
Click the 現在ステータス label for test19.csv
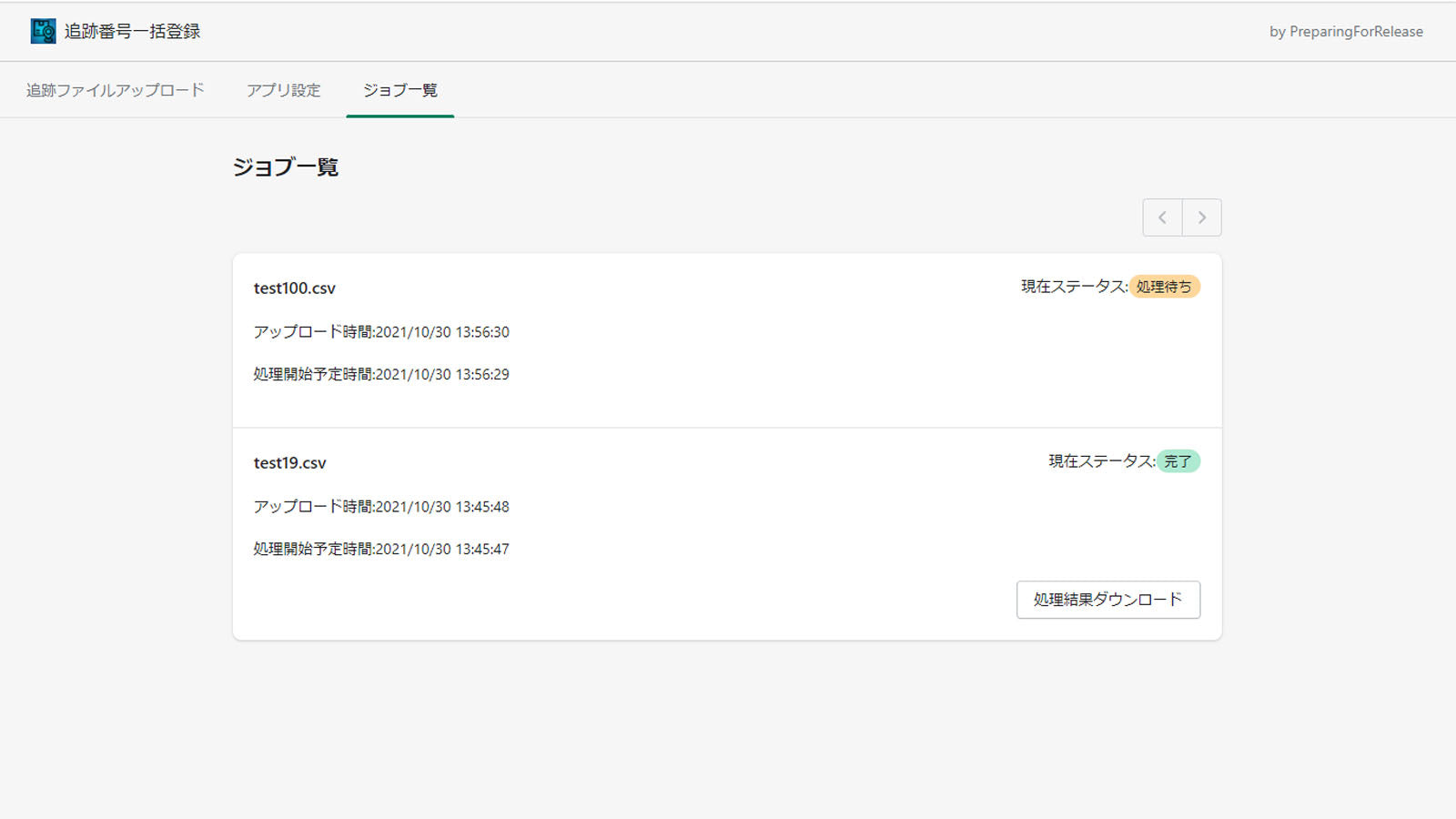[x=1099, y=461]
